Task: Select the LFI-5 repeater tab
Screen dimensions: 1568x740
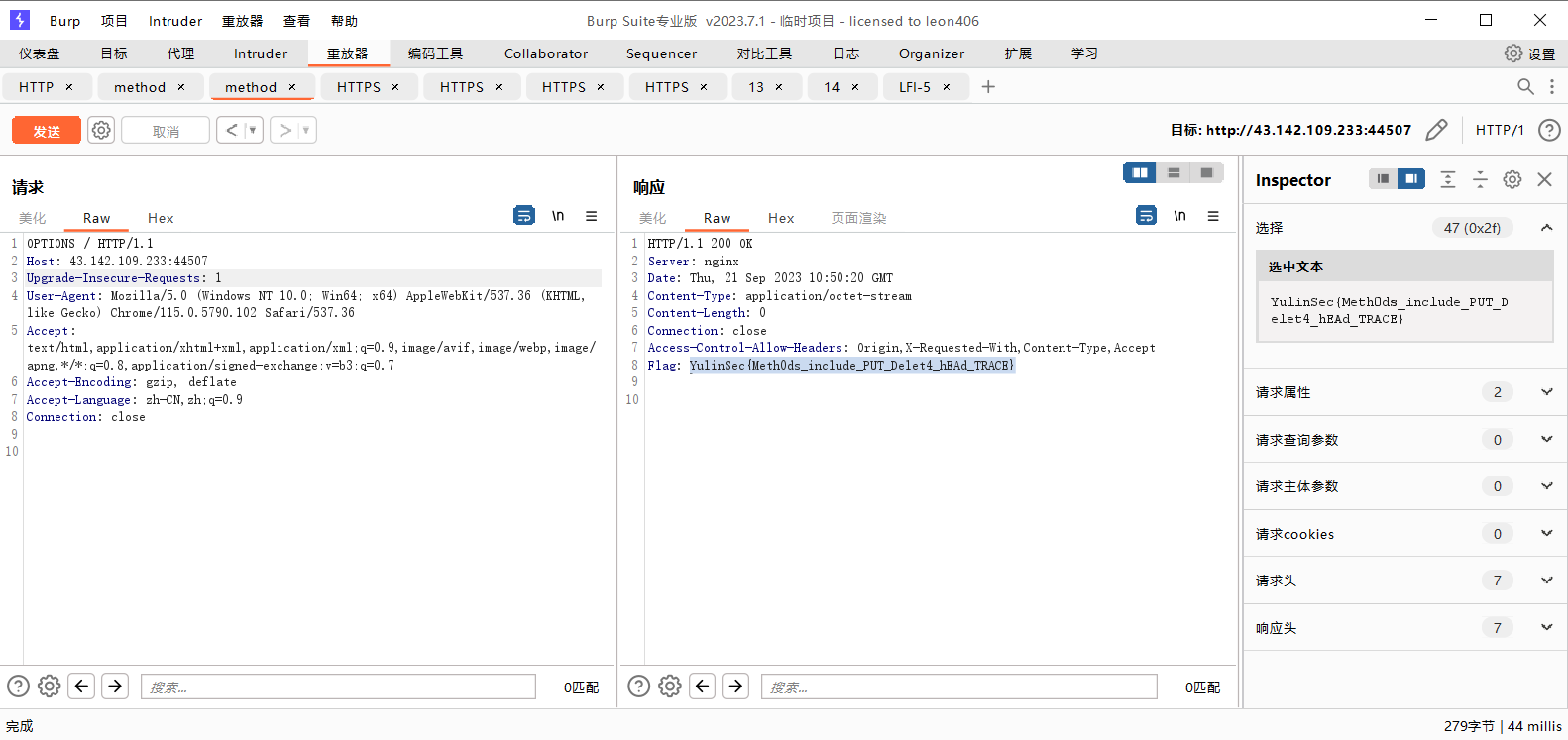Action: tap(915, 87)
